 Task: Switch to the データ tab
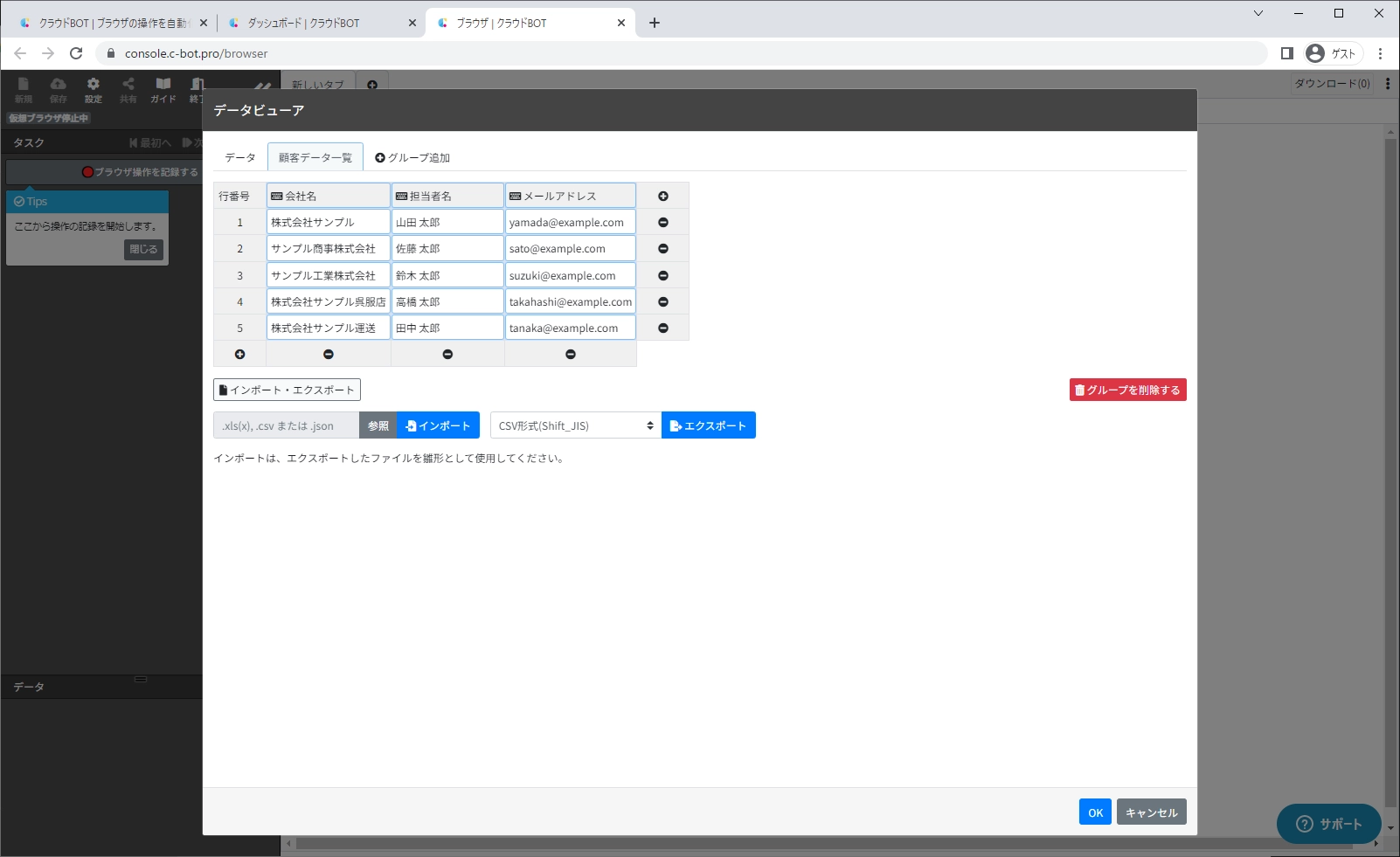(x=239, y=157)
